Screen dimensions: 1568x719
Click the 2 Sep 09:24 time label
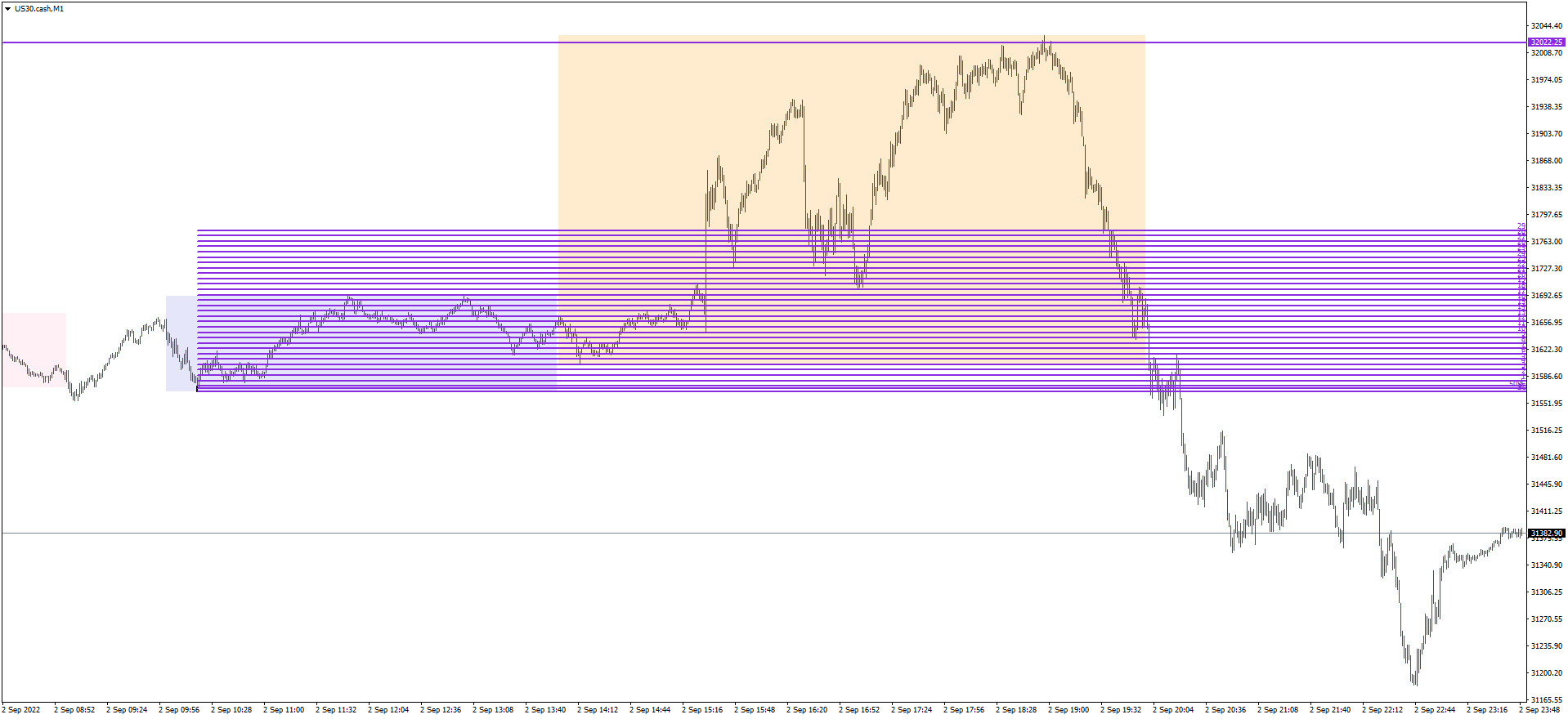coord(127,710)
